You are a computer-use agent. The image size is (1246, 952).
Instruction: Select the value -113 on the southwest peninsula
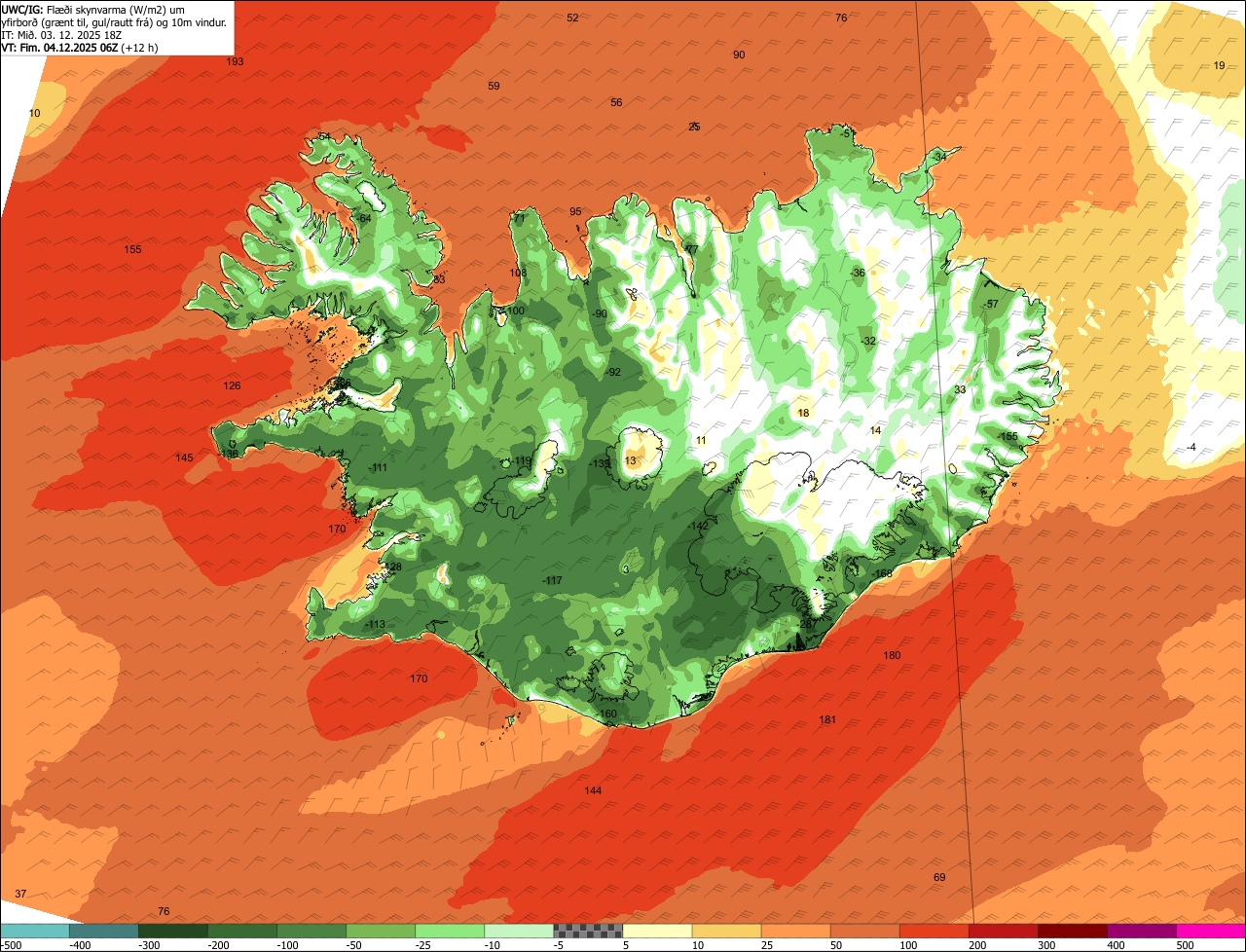375,624
